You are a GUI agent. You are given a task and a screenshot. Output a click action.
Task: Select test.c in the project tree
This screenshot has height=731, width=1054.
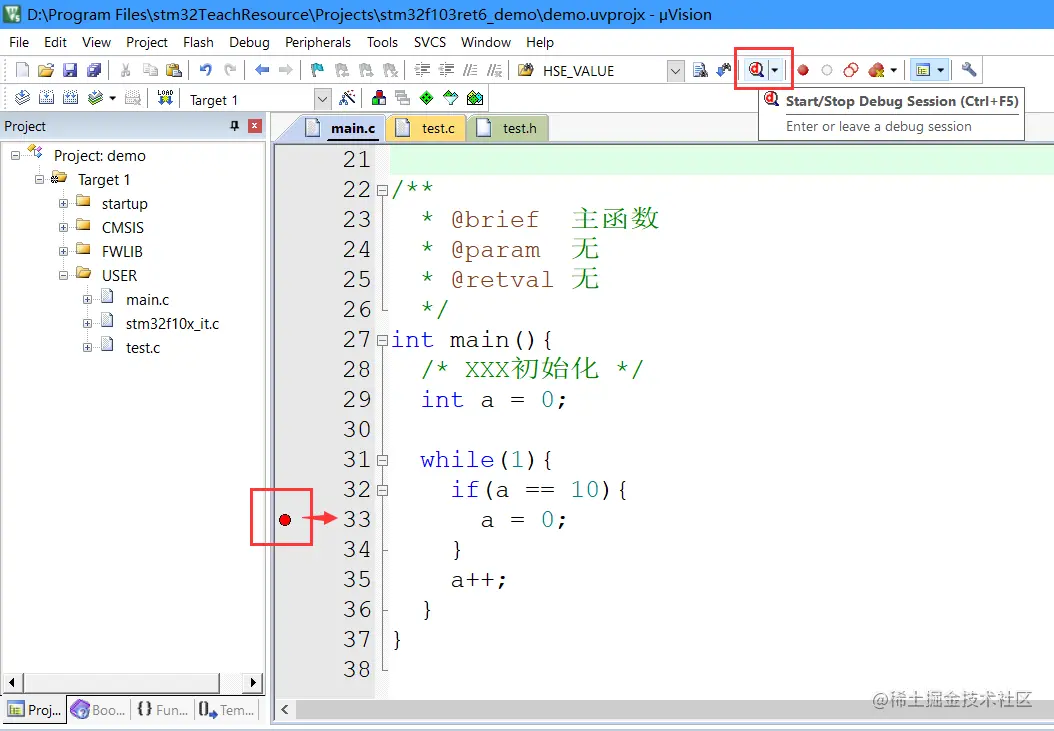pos(143,348)
